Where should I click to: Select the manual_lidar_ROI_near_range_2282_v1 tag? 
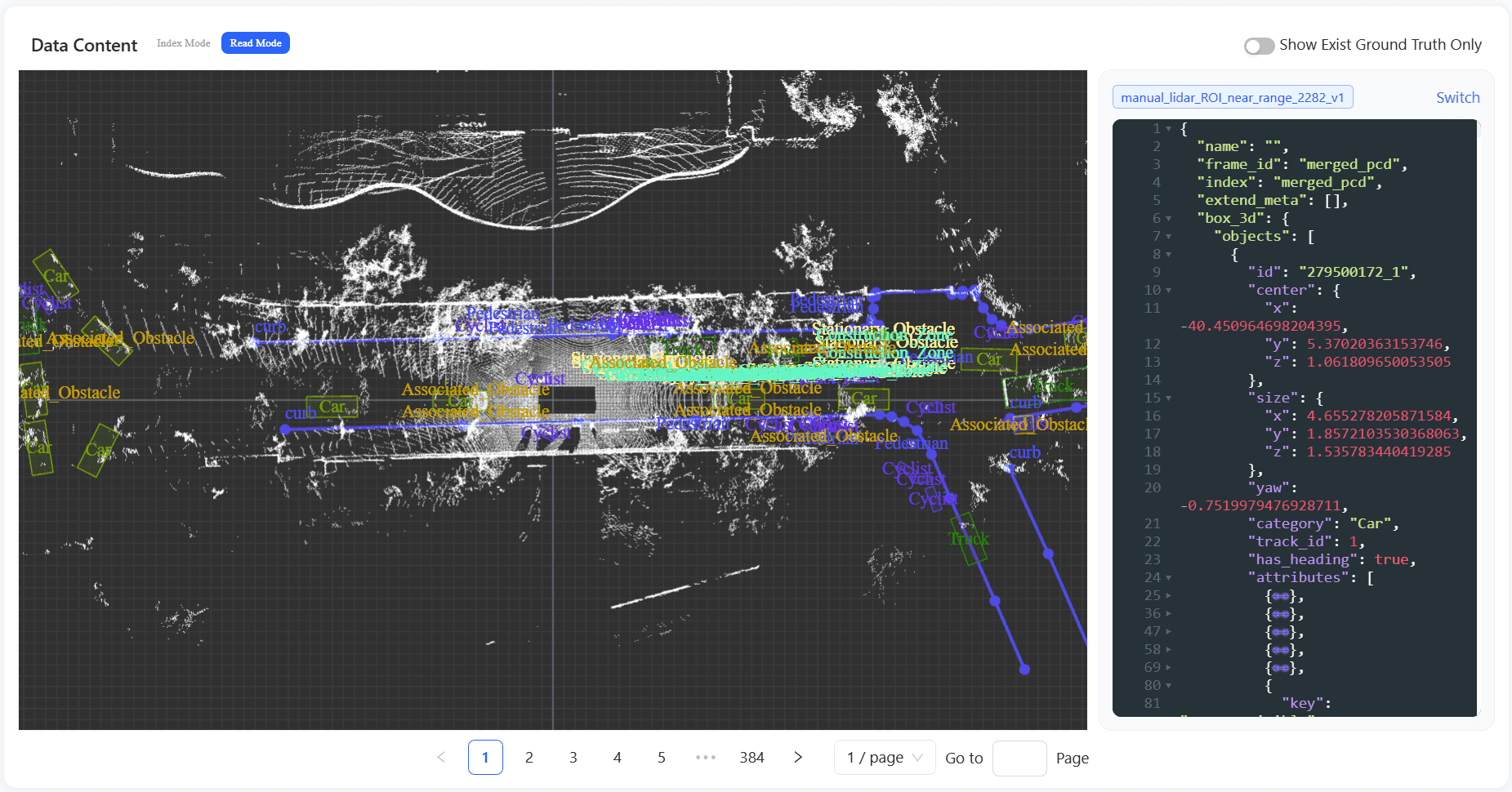pos(1232,98)
